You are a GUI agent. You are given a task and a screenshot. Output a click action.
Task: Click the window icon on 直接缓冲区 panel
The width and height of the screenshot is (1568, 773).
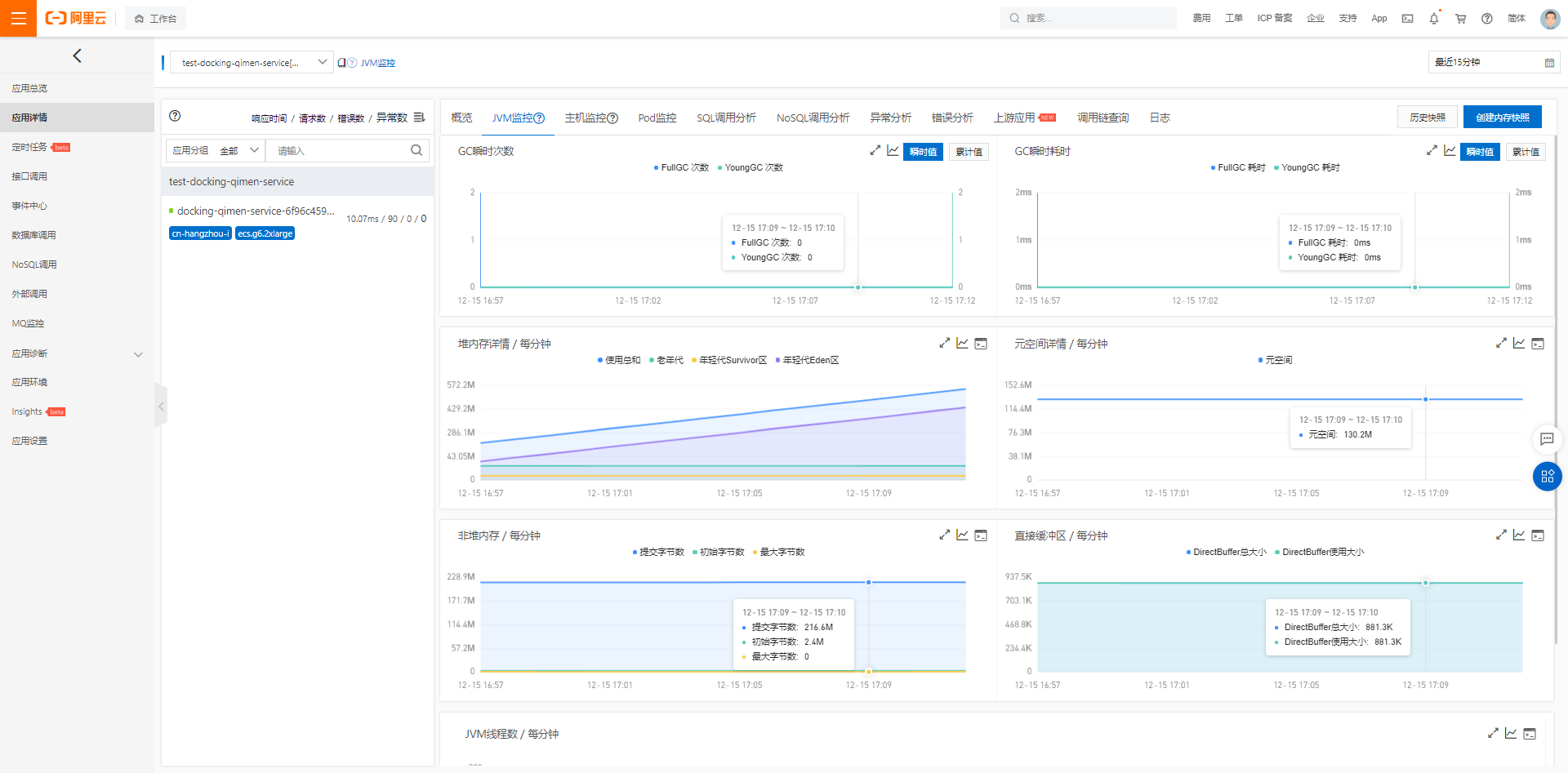[x=1538, y=535]
